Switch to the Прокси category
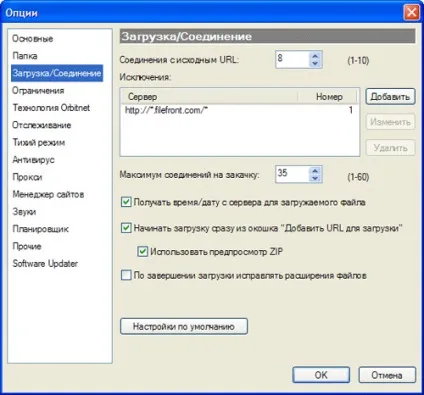Viewport: 424px width, 395px height. click(x=27, y=177)
